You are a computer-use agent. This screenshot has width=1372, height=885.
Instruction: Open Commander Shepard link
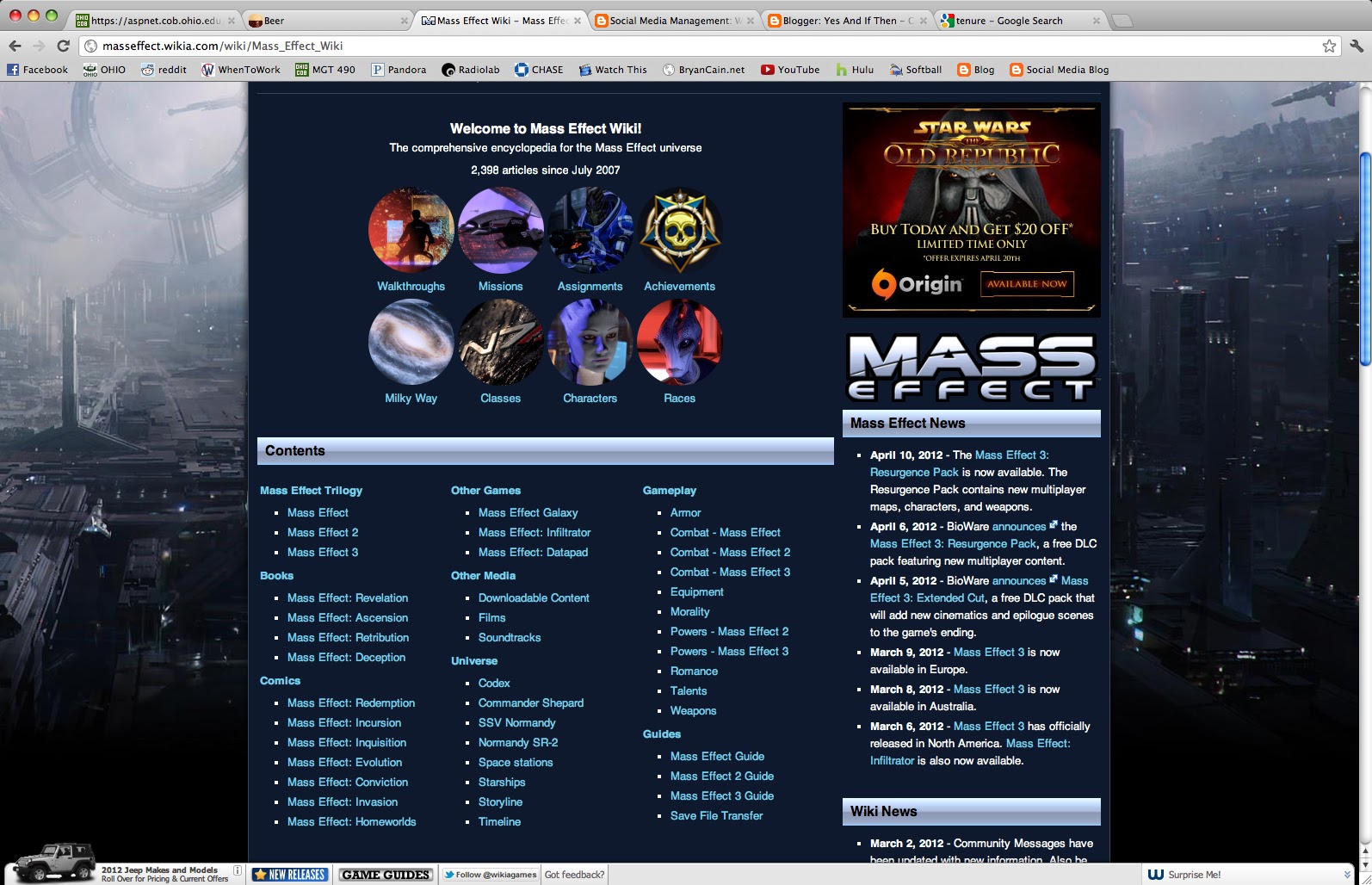click(x=531, y=702)
